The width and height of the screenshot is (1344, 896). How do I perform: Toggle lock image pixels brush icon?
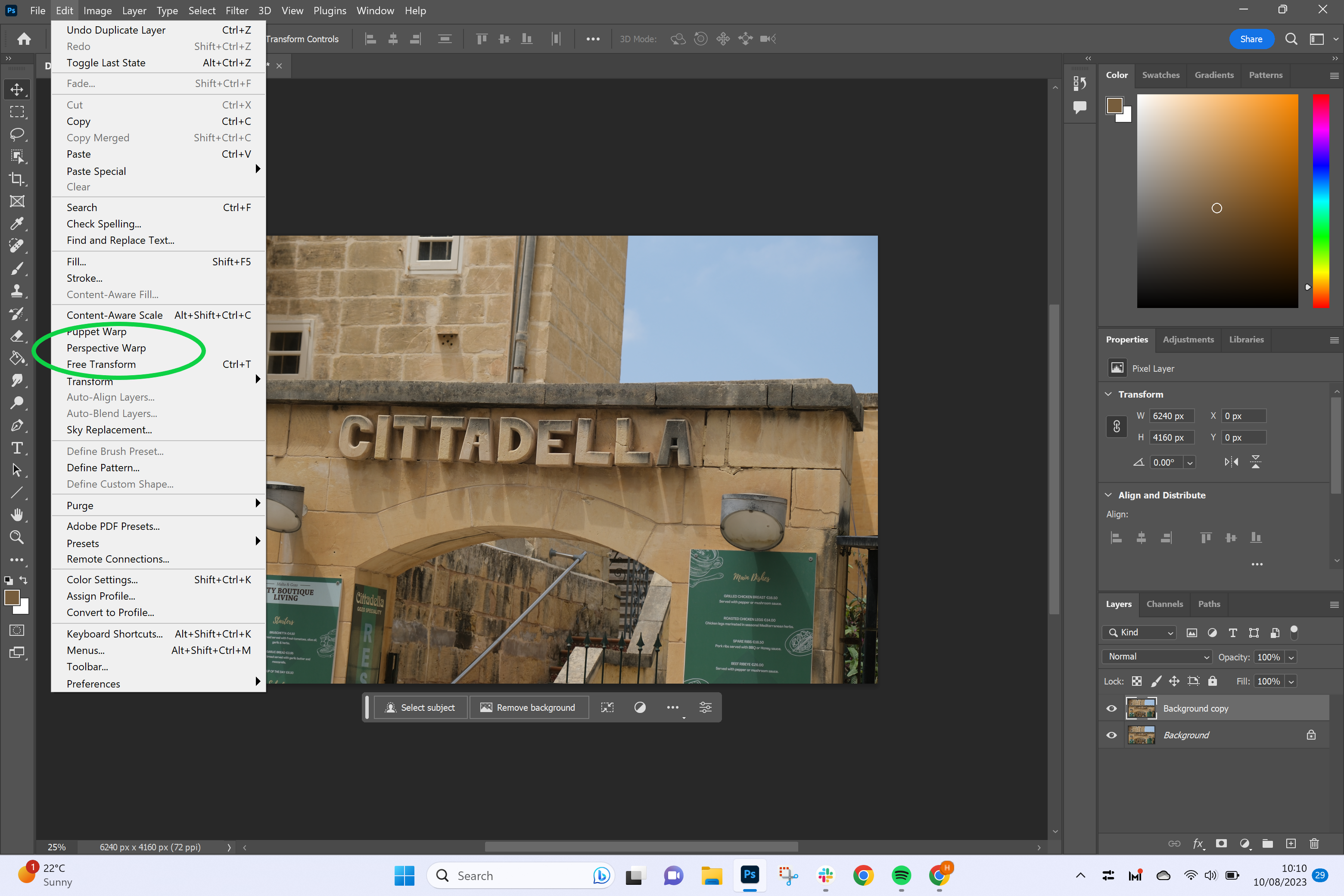[x=1155, y=681]
